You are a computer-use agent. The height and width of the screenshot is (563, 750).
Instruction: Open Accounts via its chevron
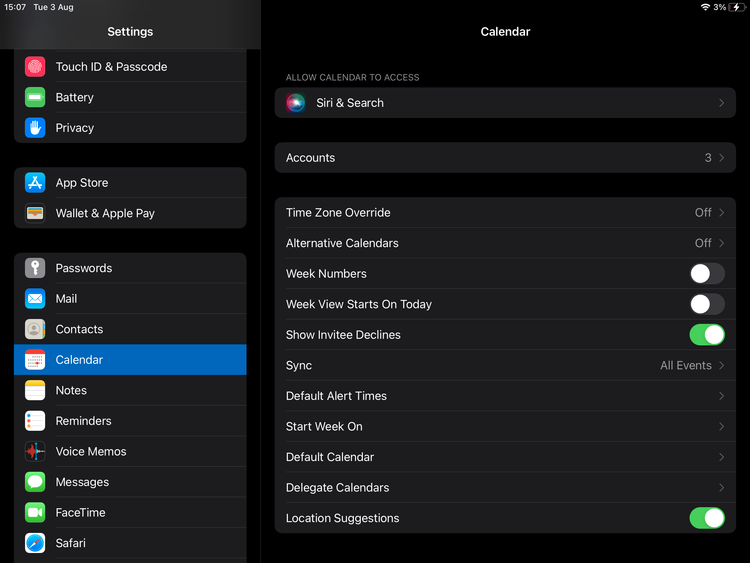(721, 158)
